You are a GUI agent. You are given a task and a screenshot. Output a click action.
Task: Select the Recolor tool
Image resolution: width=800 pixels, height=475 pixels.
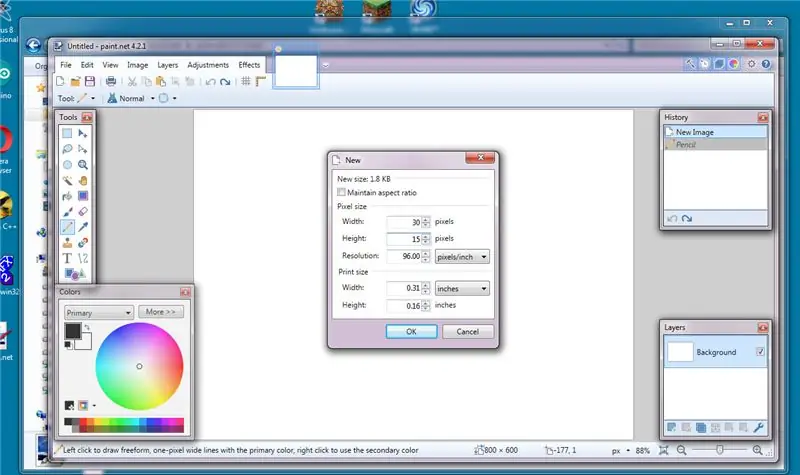pyautogui.click(x=83, y=243)
